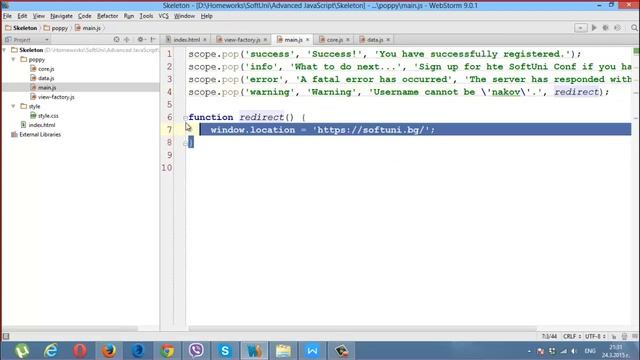Click cursor position 7:1/44 indicator
Viewport: 640px width, 360px height.
tap(549, 336)
